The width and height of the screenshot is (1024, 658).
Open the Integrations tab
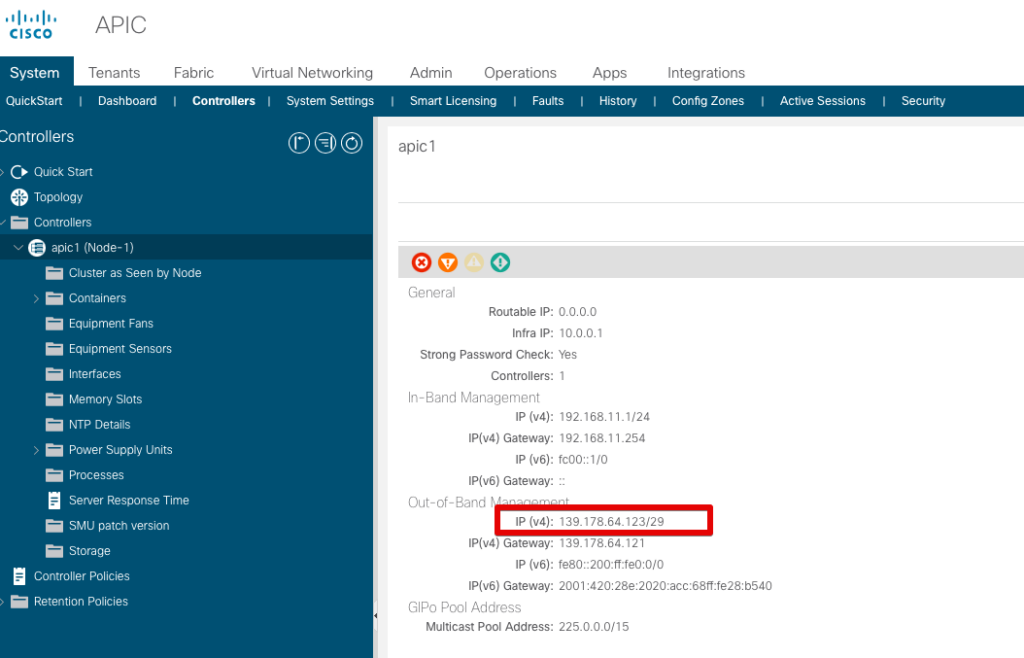706,72
